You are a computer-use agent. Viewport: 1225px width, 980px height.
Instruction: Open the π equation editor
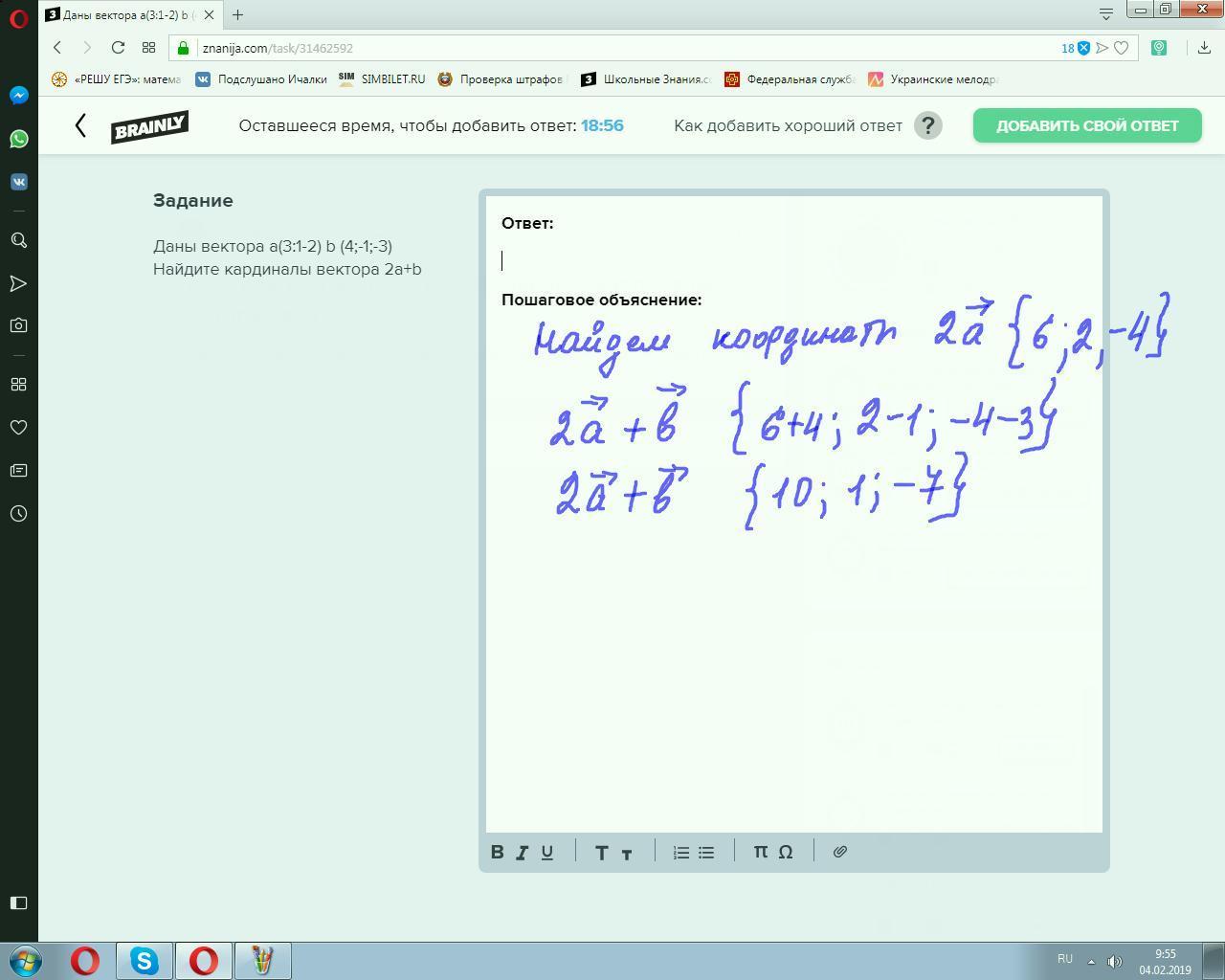coord(761,851)
